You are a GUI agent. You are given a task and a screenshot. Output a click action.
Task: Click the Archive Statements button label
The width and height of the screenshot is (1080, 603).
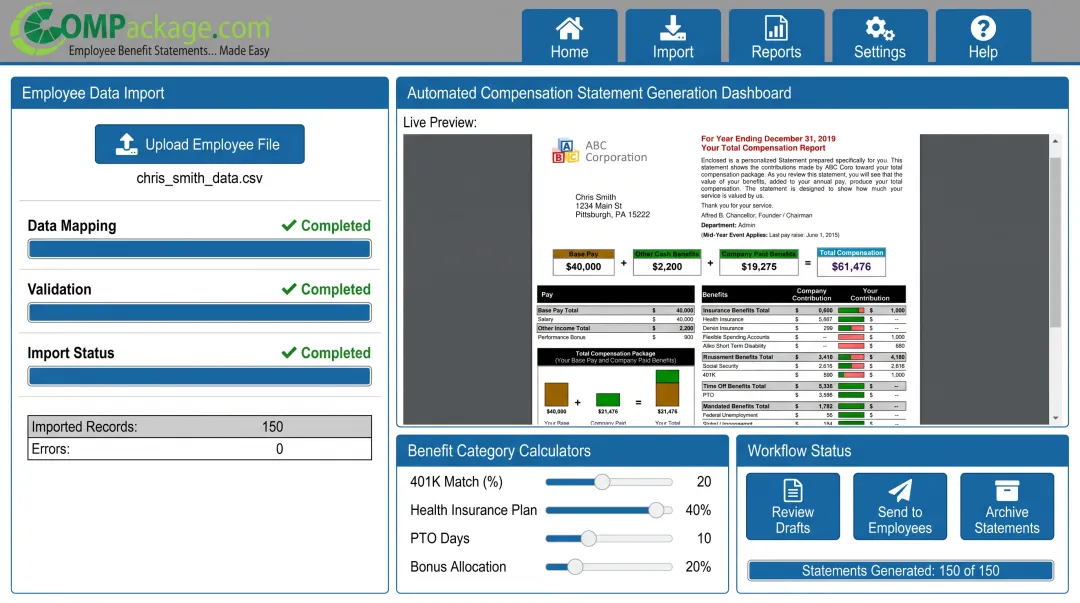coord(1006,520)
